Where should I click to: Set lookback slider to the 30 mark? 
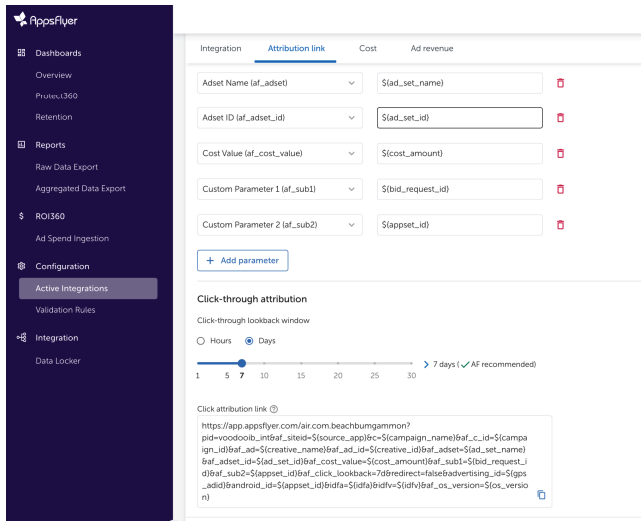(411, 363)
